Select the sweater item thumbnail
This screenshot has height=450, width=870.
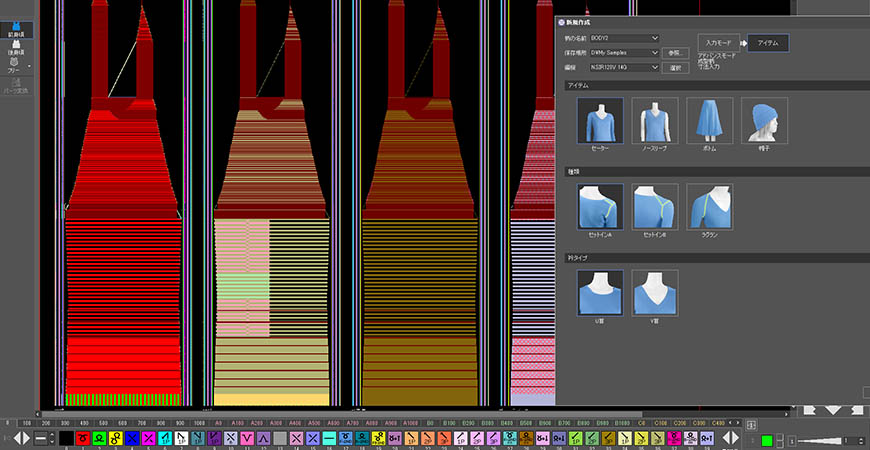pyautogui.click(x=600, y=120)
